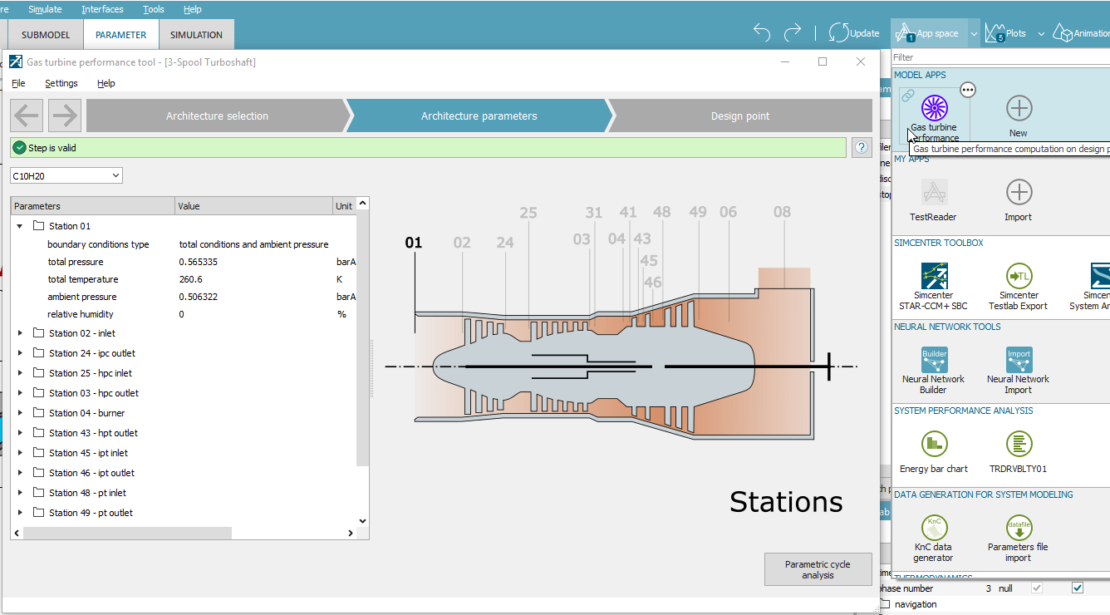This screenshot has height=615, width=1110.
Task: Expand the Station 02 - inlet parameters
Action: 22,333
